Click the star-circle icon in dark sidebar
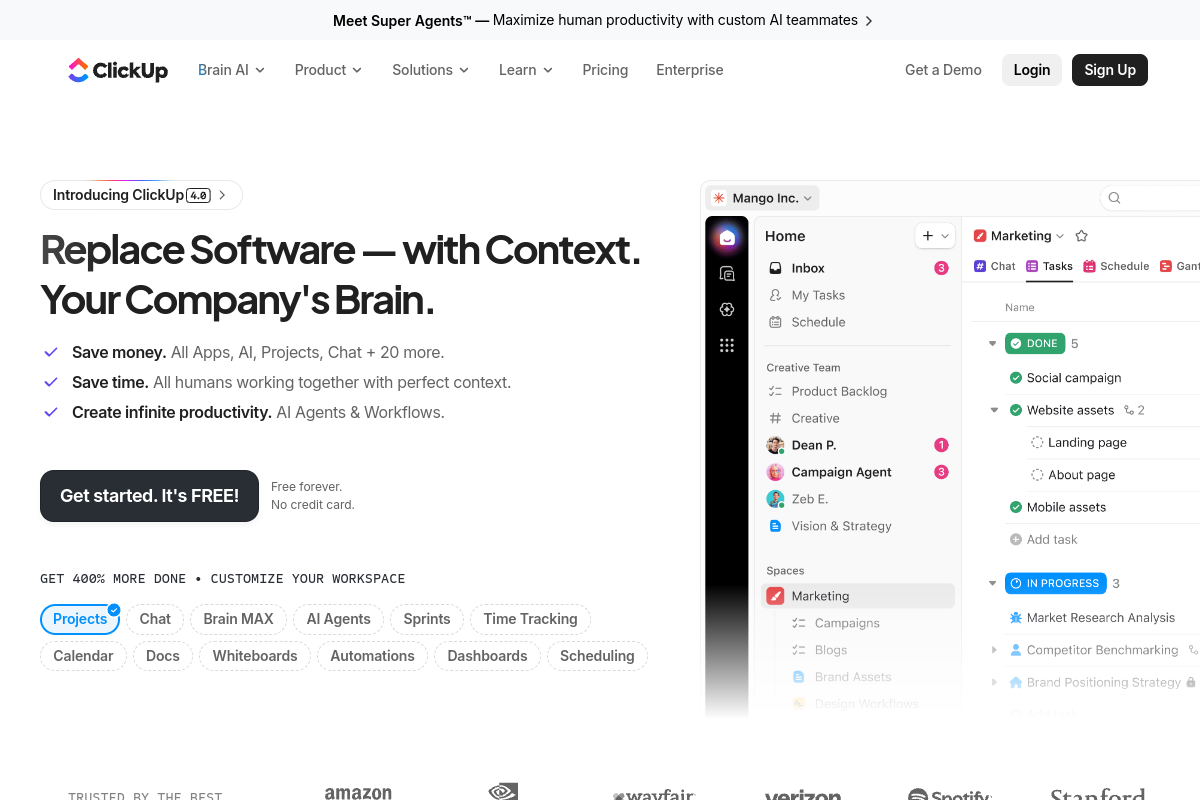The height and width of the screenshot is (800, 1200). (x=727, y=309)
